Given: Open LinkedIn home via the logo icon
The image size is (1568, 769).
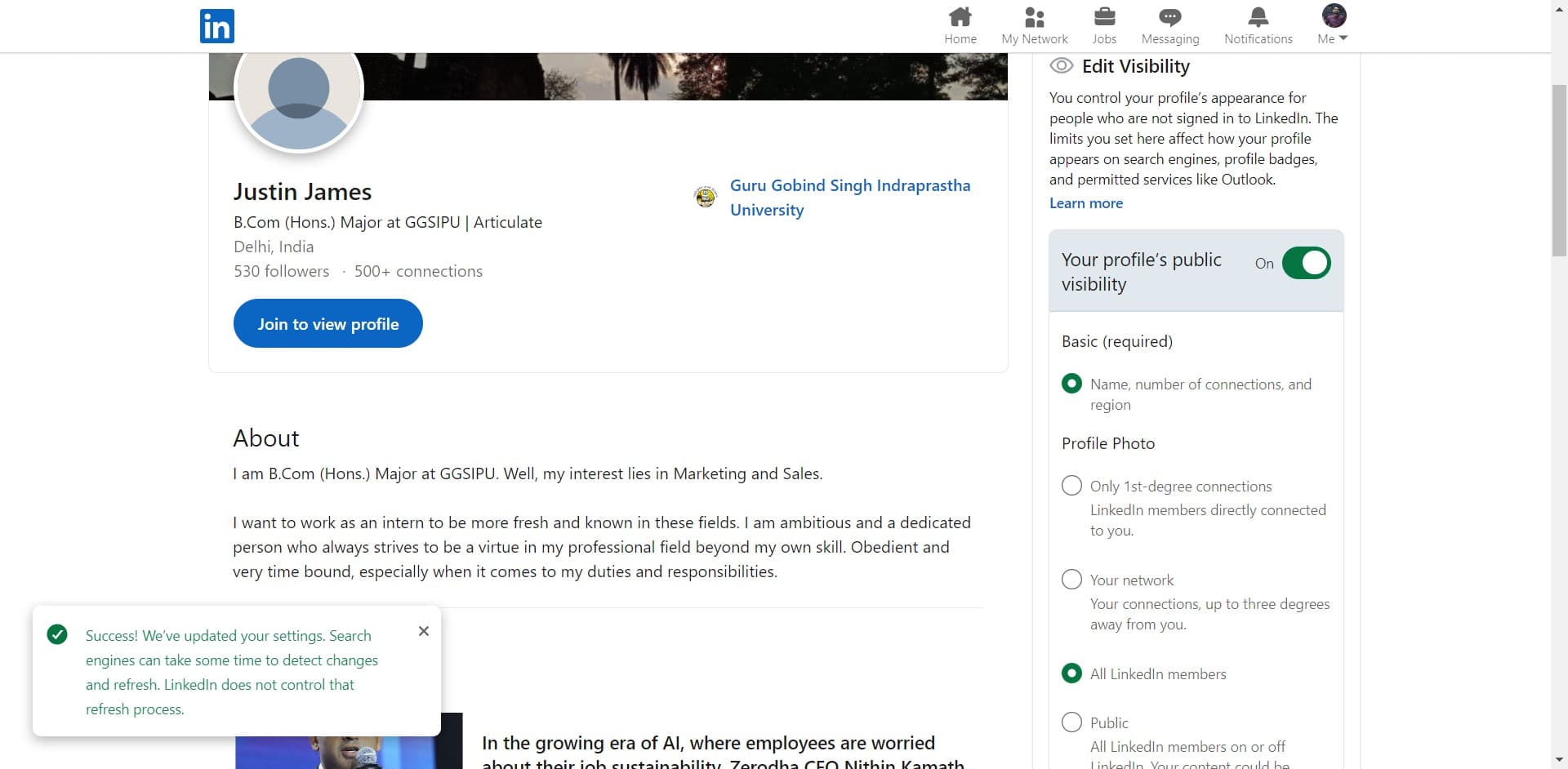Looking at the screenshot, I should (x=216, y=25).
